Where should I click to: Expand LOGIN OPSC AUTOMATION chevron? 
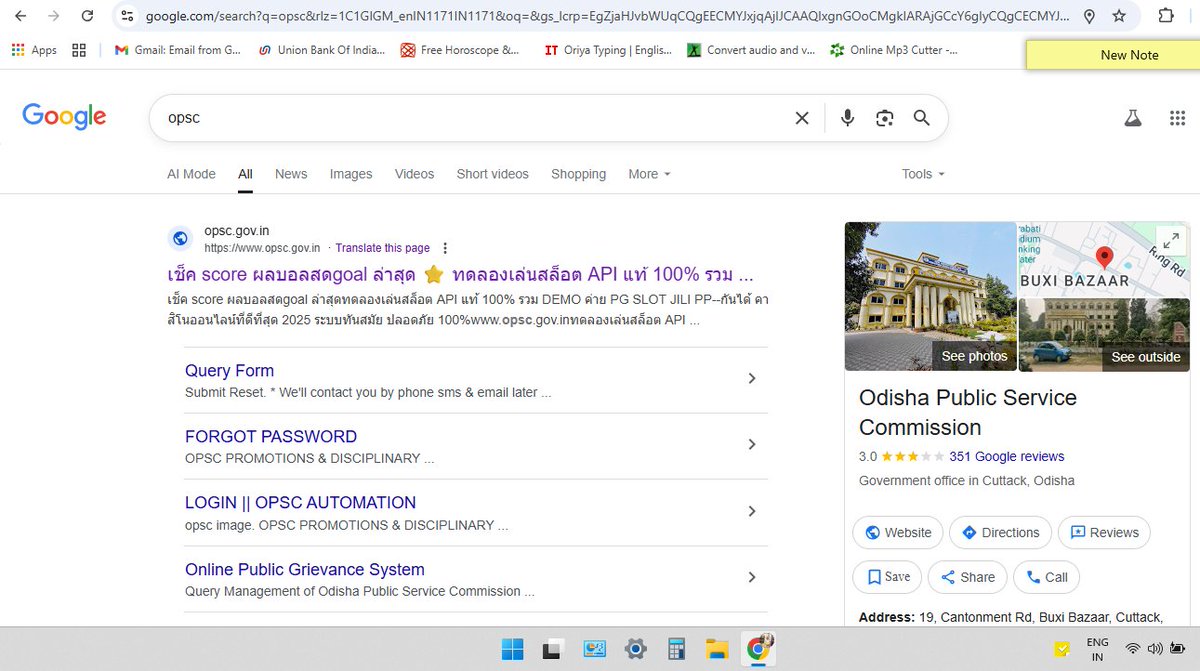tap(752, 511)
